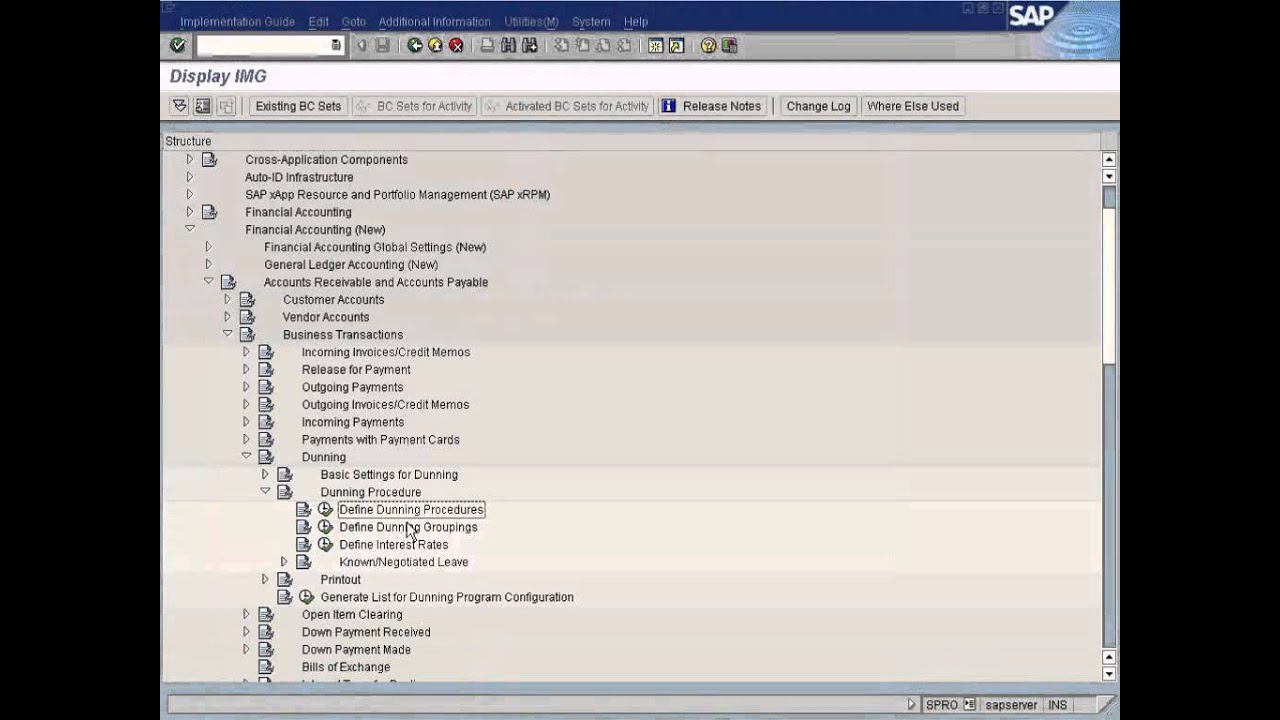The height and width of the screenshot is (720, 1280).
Task: Collapse the Dunning Procedure node
Action: [265, 492]
